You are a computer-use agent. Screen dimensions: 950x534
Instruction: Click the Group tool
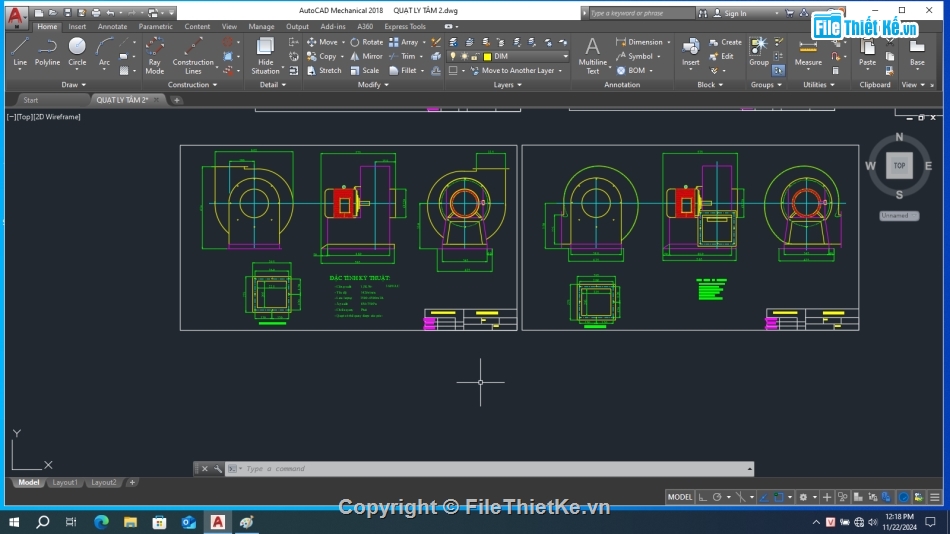pyautogui.click(x=759, y=52)
